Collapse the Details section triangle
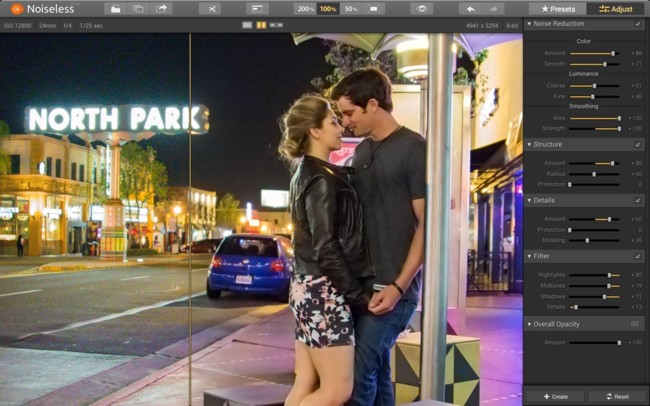The height and width of the screenshot is (406, 650). [529, 201]
